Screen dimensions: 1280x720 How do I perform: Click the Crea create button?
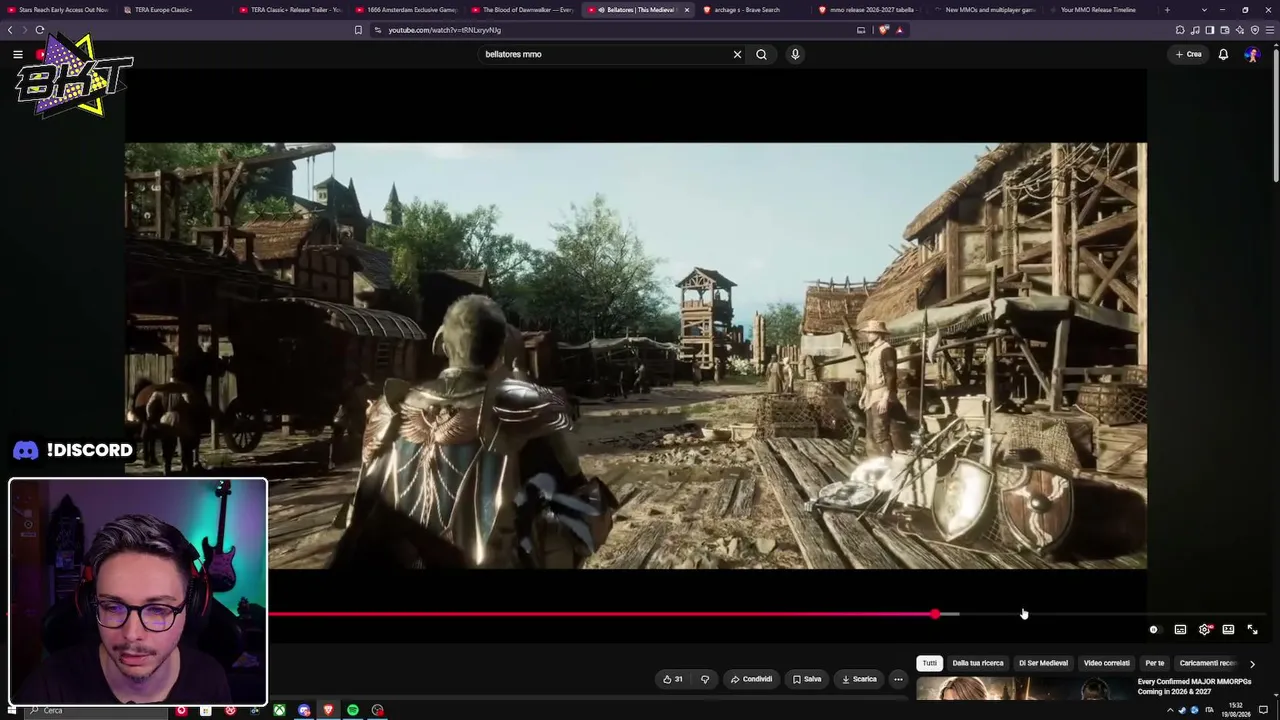coord(1189,54)
